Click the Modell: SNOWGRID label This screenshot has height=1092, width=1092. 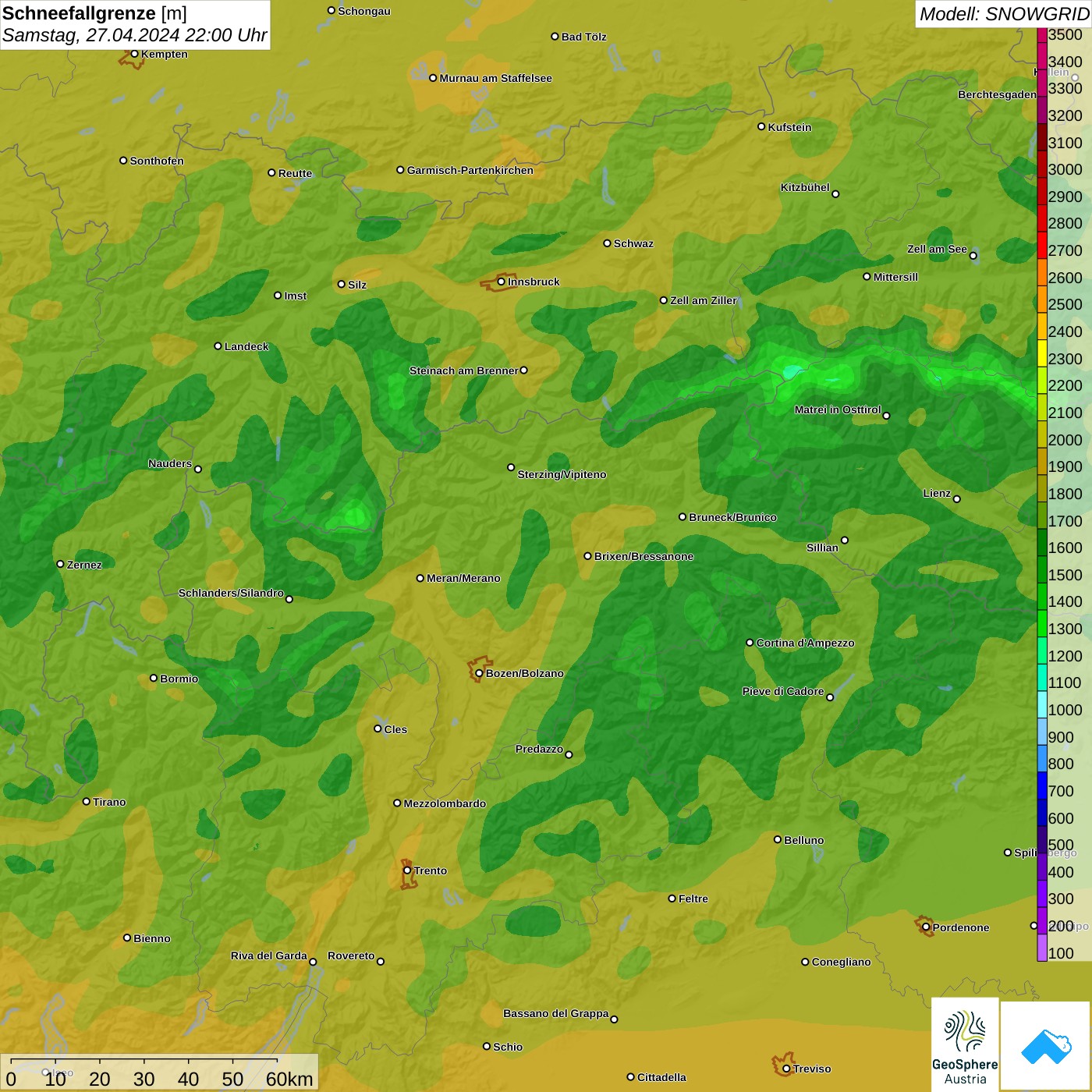pyautogui.click(x=1004, y=14)
